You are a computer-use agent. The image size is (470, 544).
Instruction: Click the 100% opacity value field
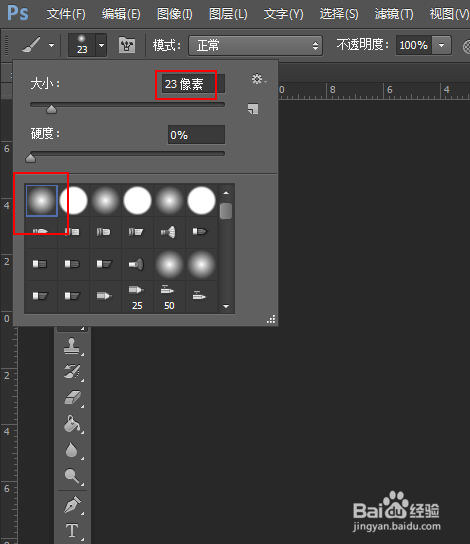tap(413, 45)
